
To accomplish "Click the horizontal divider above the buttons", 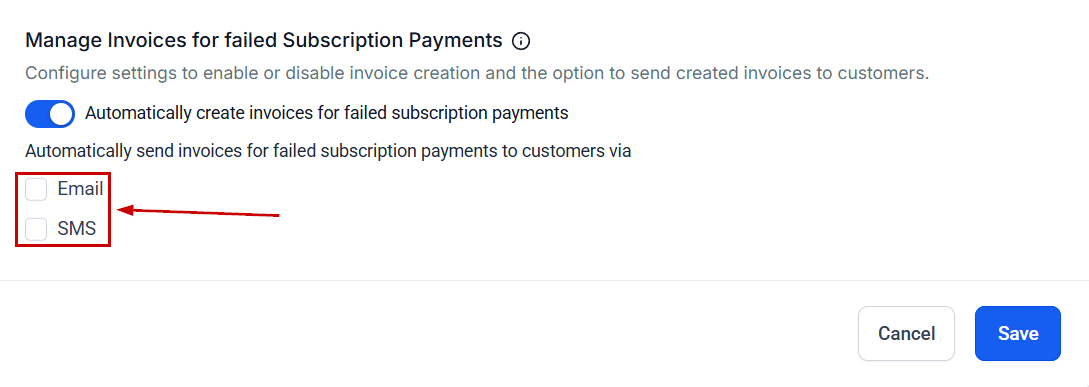I will pyautogui.click(x=544, y=281).
